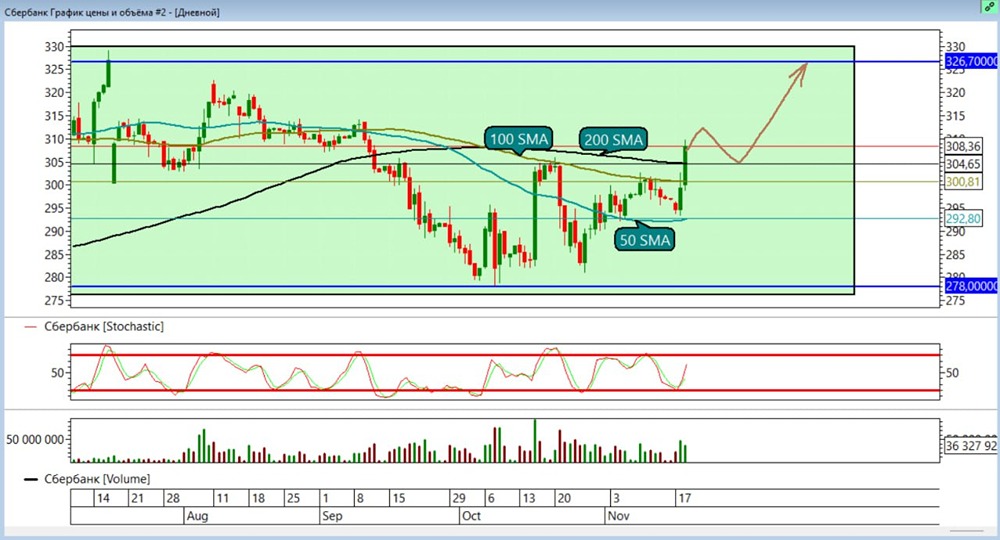Select the 278,00000 price level label
The width and height of the screenshot is (1000, 540).
971,286
